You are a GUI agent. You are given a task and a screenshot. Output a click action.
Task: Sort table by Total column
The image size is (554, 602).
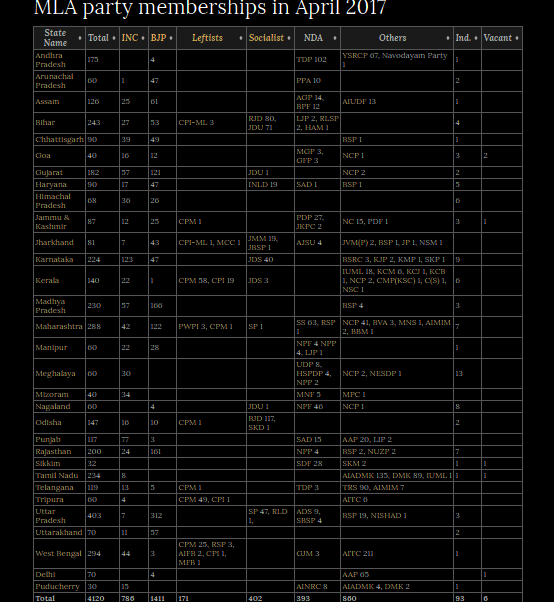tap(102, 38)
